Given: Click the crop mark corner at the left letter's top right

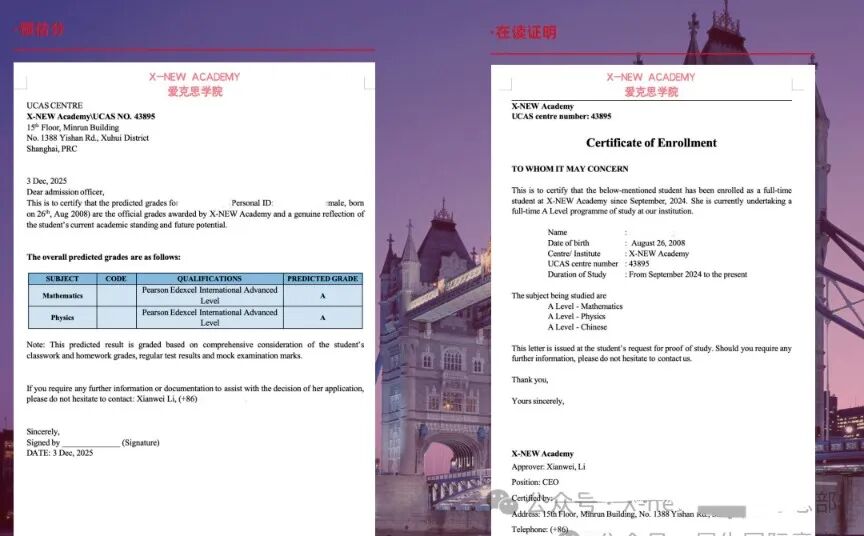Looking at the screenshot, I should point(369,83).
